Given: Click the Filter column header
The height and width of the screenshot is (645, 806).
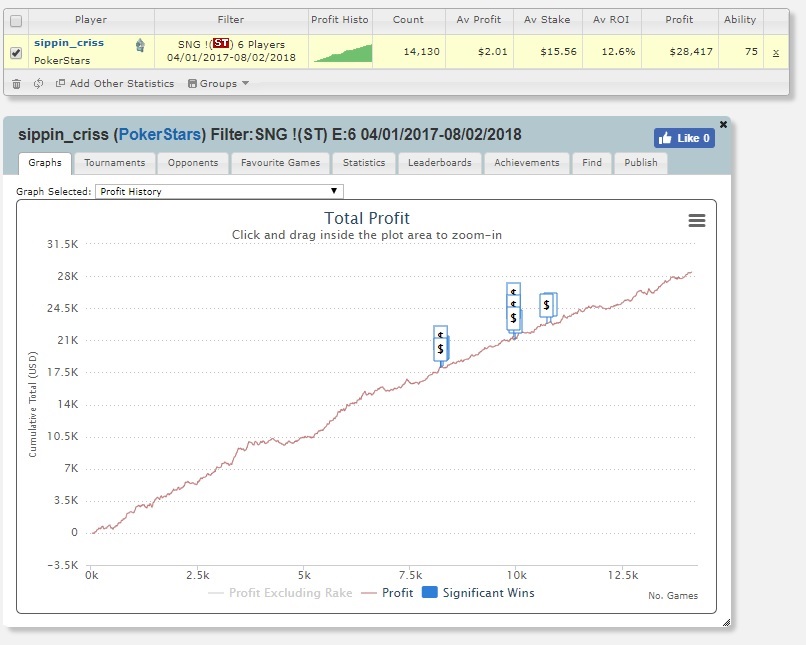Looking at the screenshot, I should (231, 20).
